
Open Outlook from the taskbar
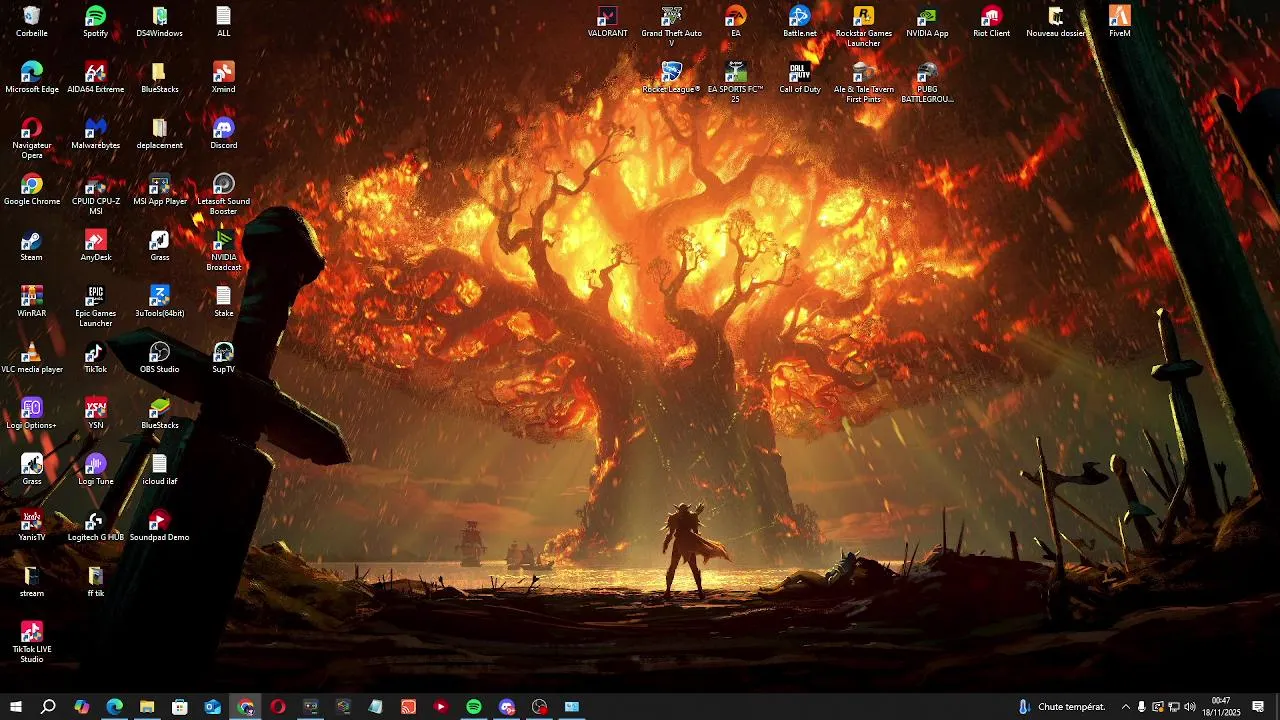click(x=212, y=707)
